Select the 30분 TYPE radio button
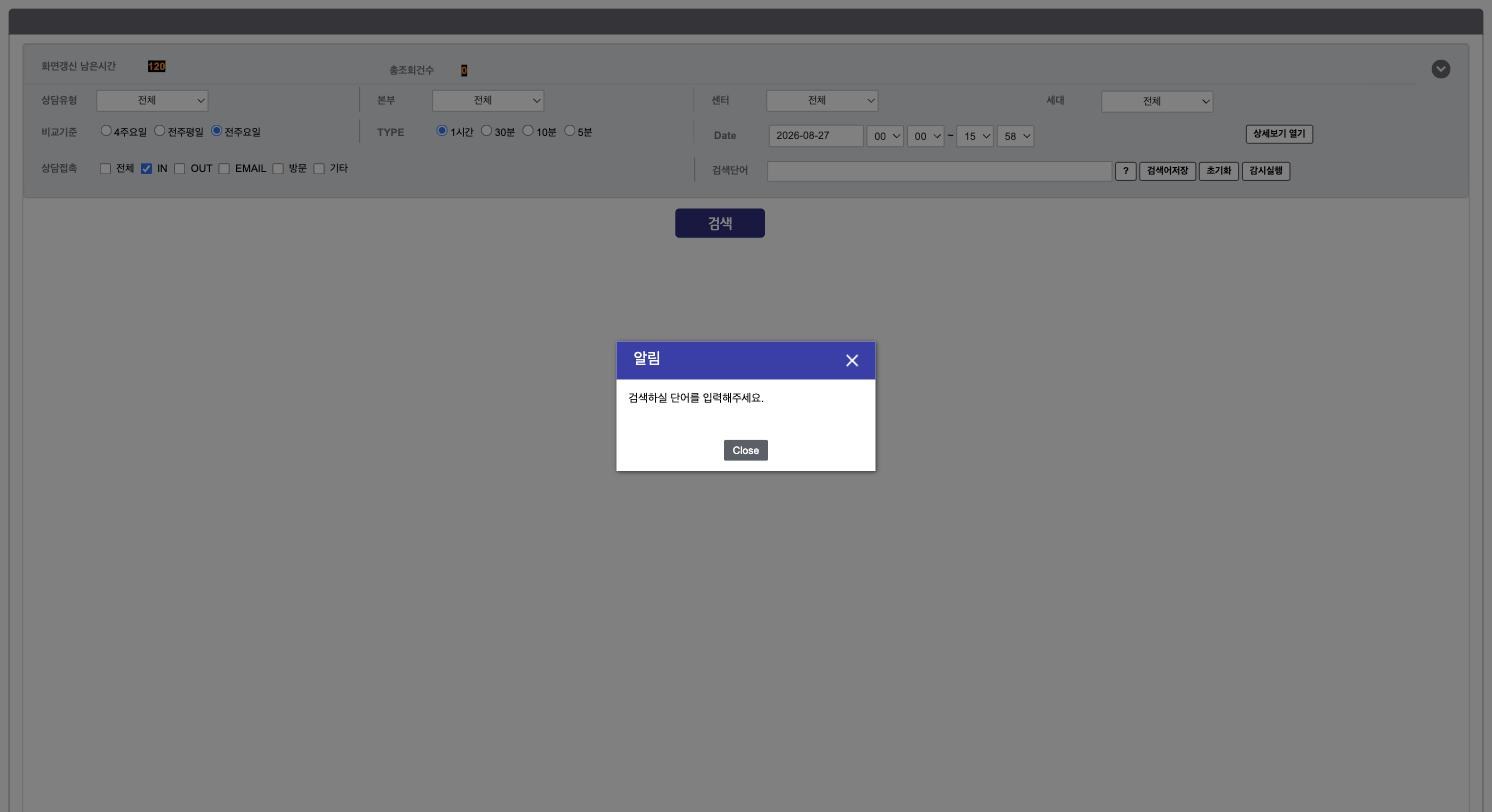Screen dimensions: 1492x812 click(487, 131)
